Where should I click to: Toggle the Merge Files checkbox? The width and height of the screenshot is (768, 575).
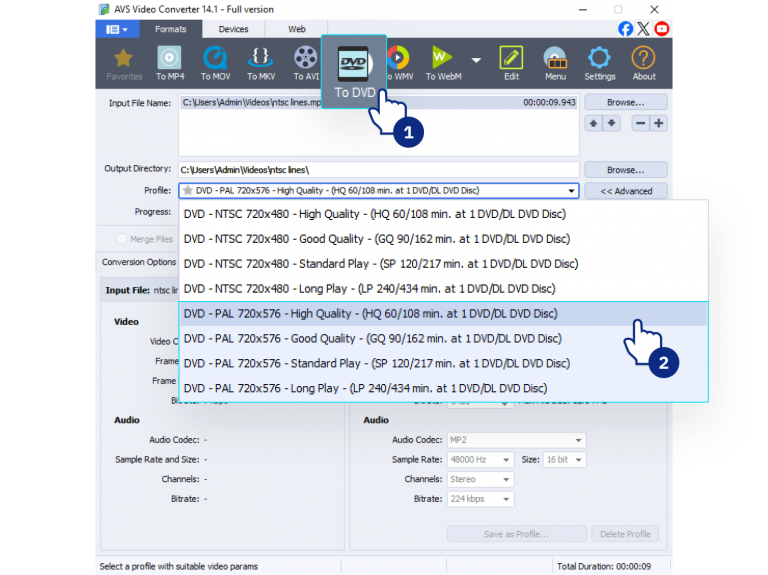pyautogui.click(x=122, y=239)
